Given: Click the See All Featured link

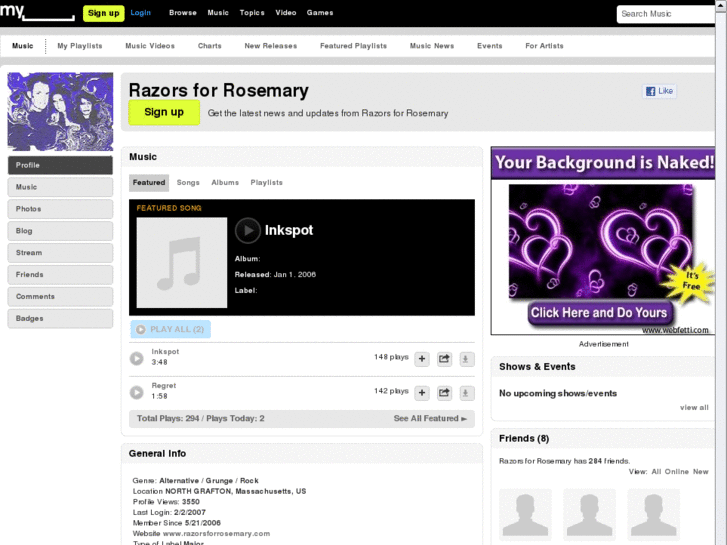Looking at the screenshot, I should click(430, 418).
